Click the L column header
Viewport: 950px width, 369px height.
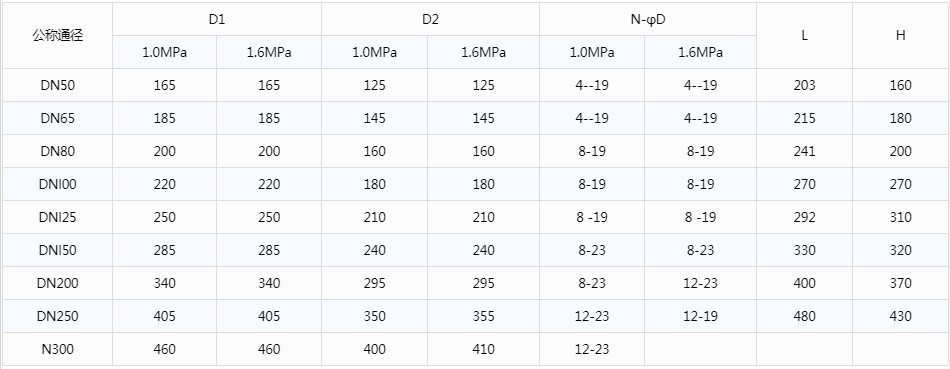click(x=804, y=36)
